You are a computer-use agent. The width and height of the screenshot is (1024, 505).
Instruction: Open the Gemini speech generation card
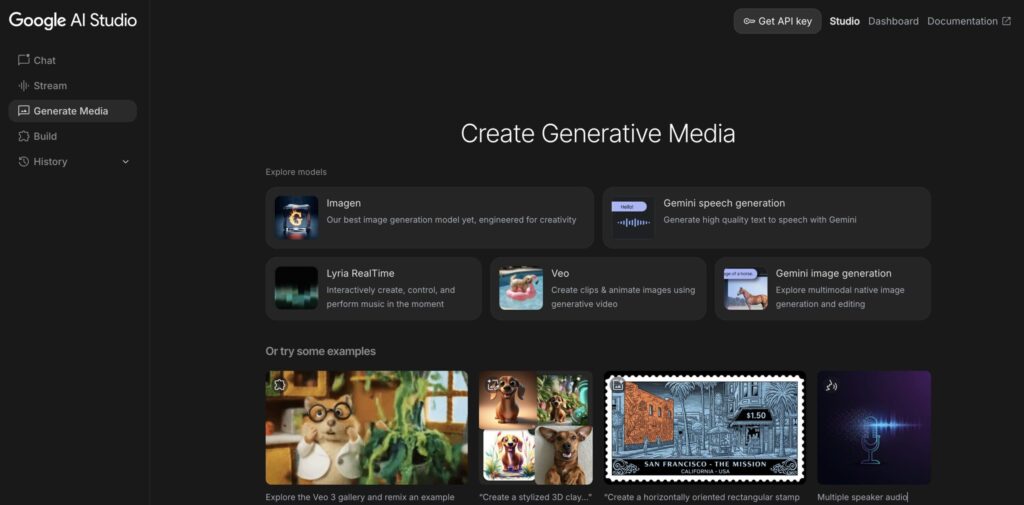767,218
